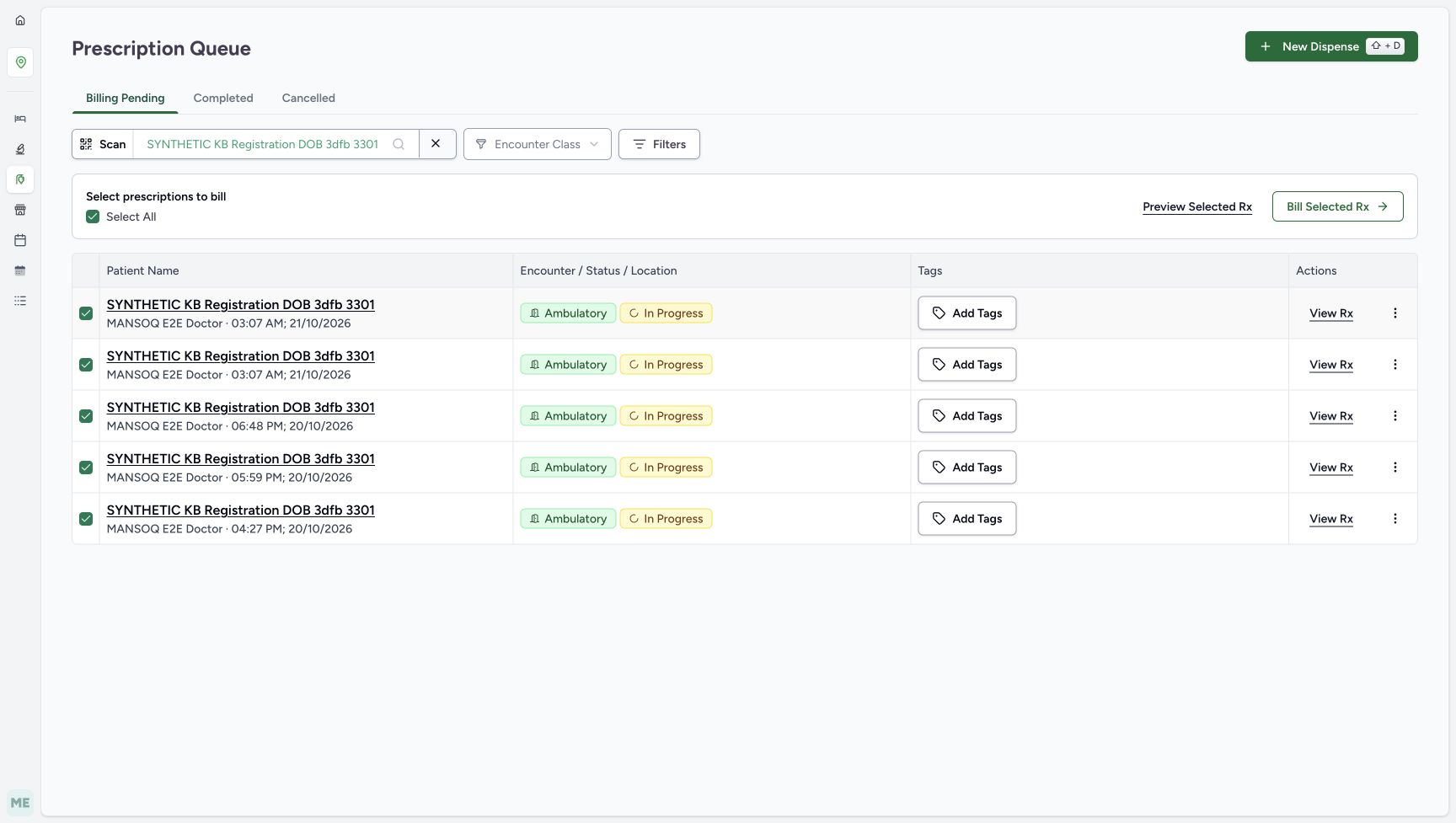Add Tags on the 06:48 PM row
The image size is (1456, 823).
[967, 416]
